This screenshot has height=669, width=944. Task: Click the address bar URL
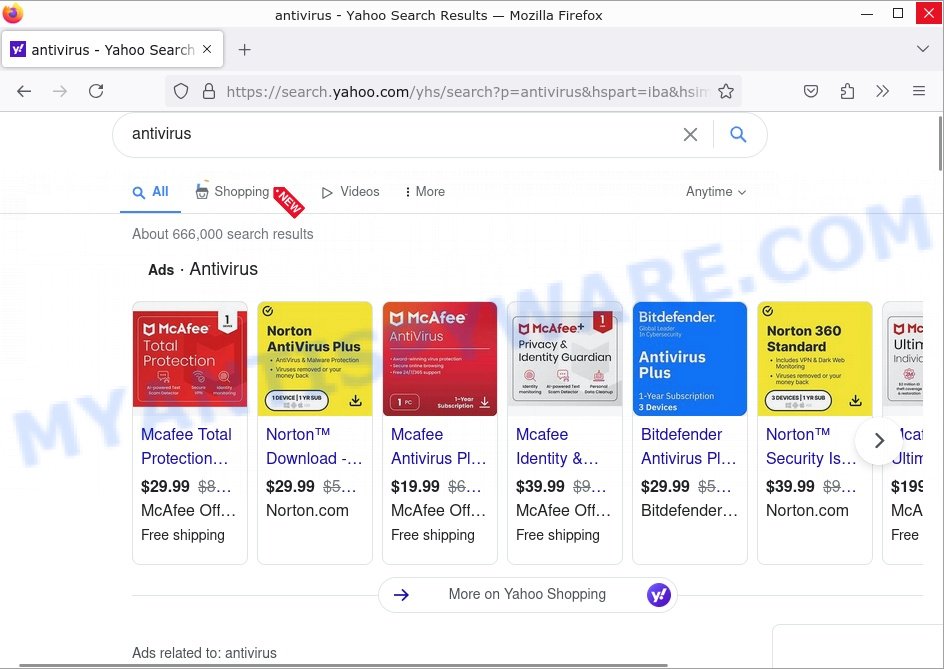467,92
